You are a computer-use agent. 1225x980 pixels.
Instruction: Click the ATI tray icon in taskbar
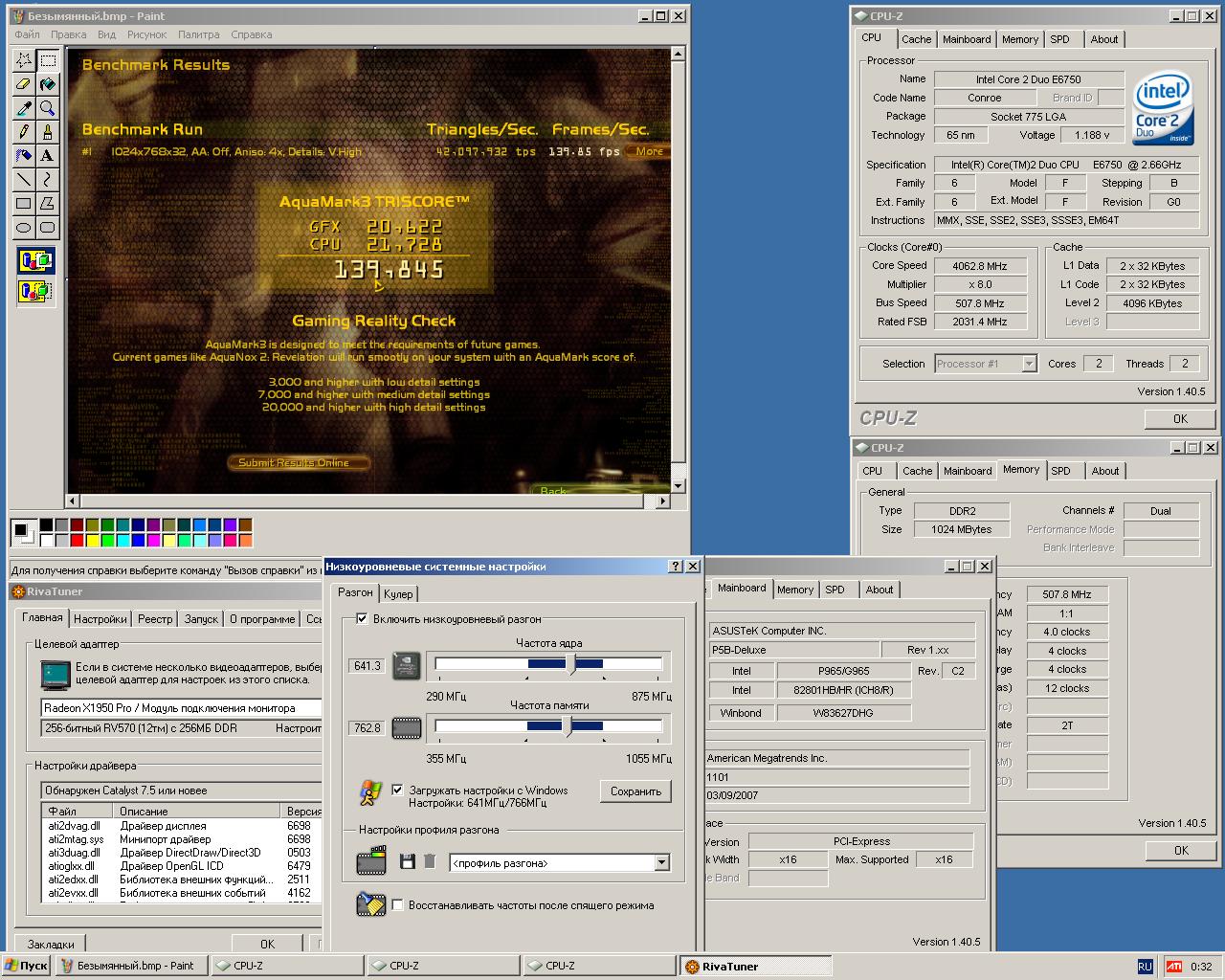tap(1173, 967)
